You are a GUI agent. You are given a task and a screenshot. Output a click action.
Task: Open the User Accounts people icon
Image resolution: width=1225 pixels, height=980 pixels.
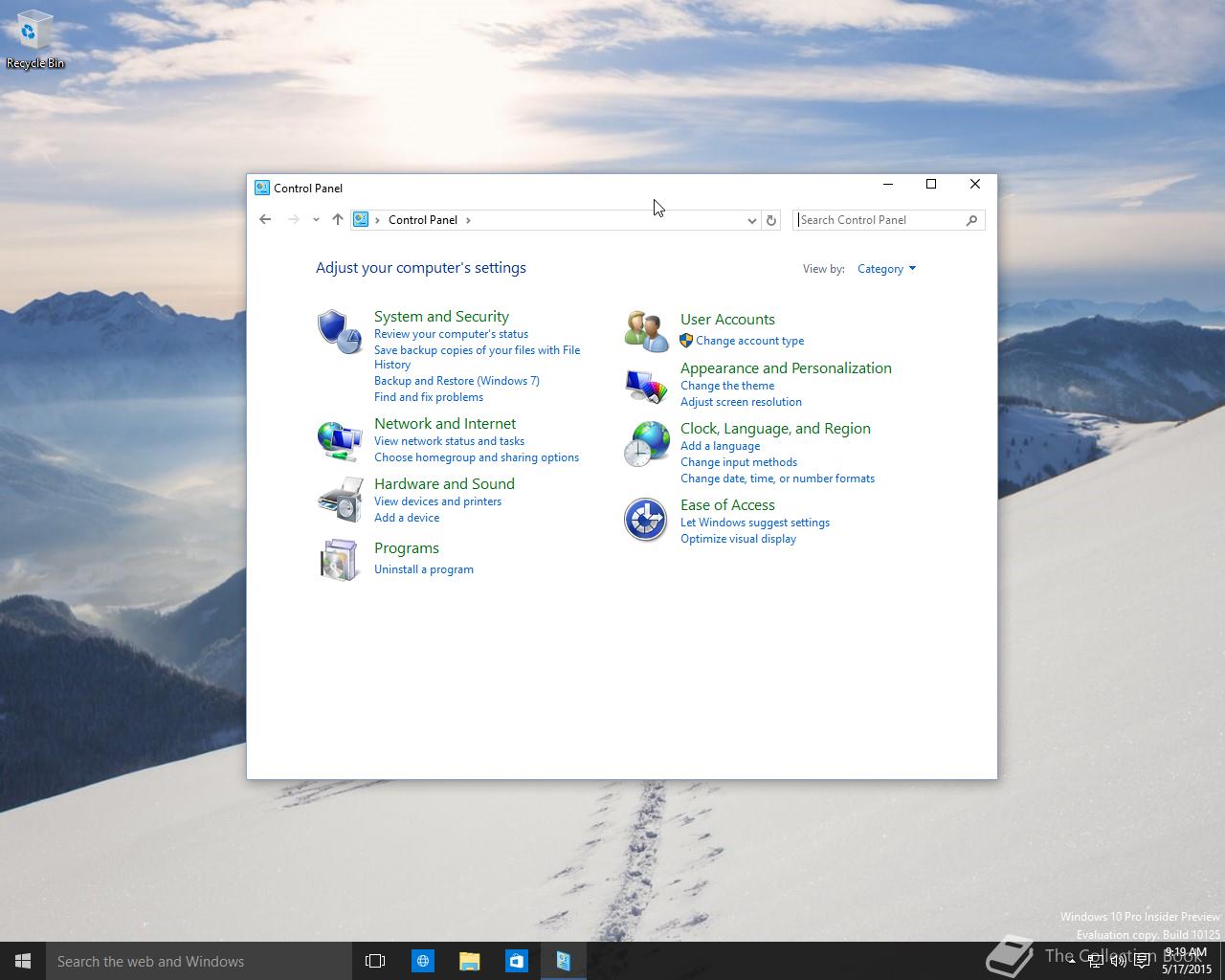pos(646,331)
